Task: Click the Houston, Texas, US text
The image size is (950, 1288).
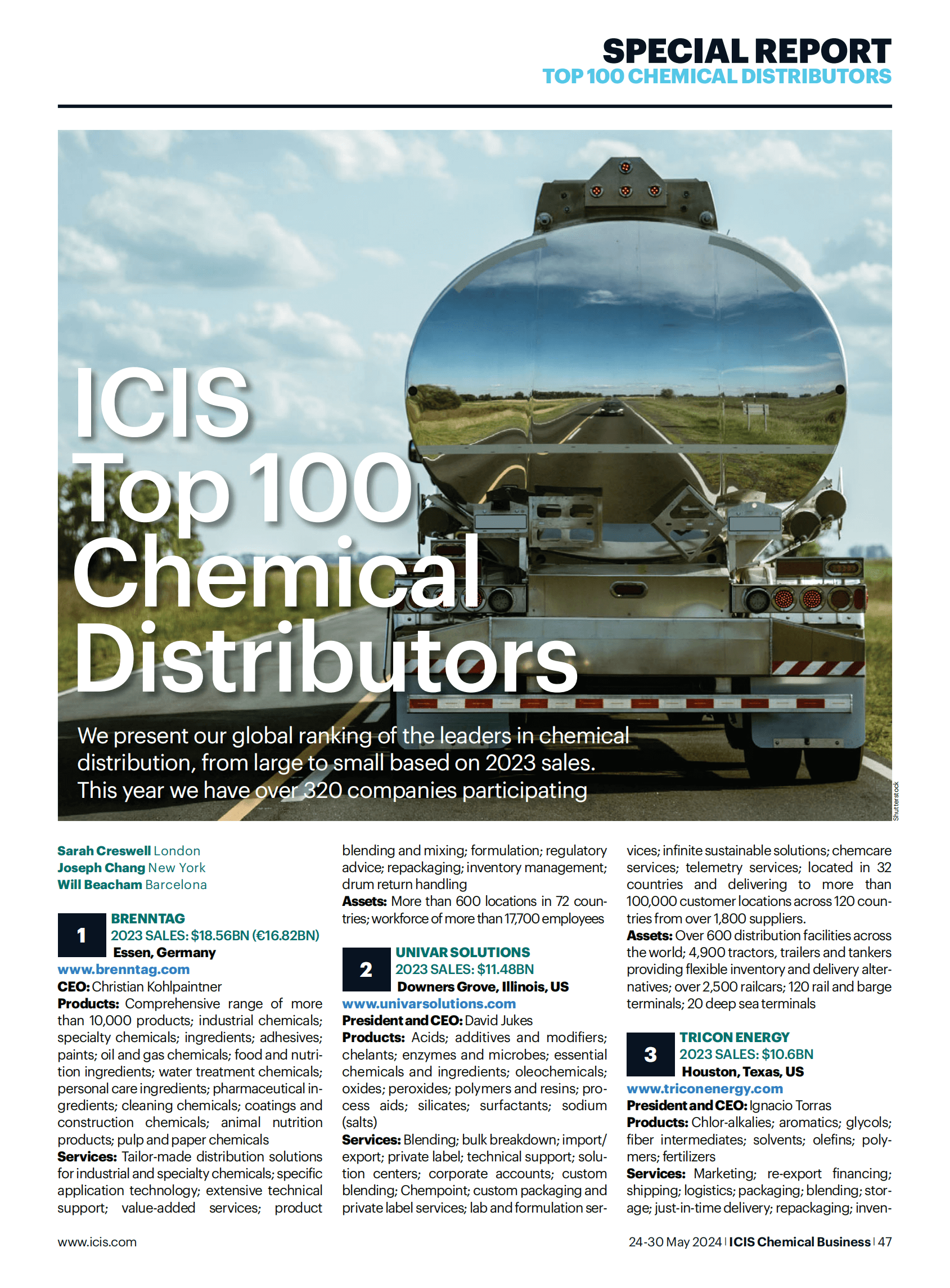Action: point(743,1072)
